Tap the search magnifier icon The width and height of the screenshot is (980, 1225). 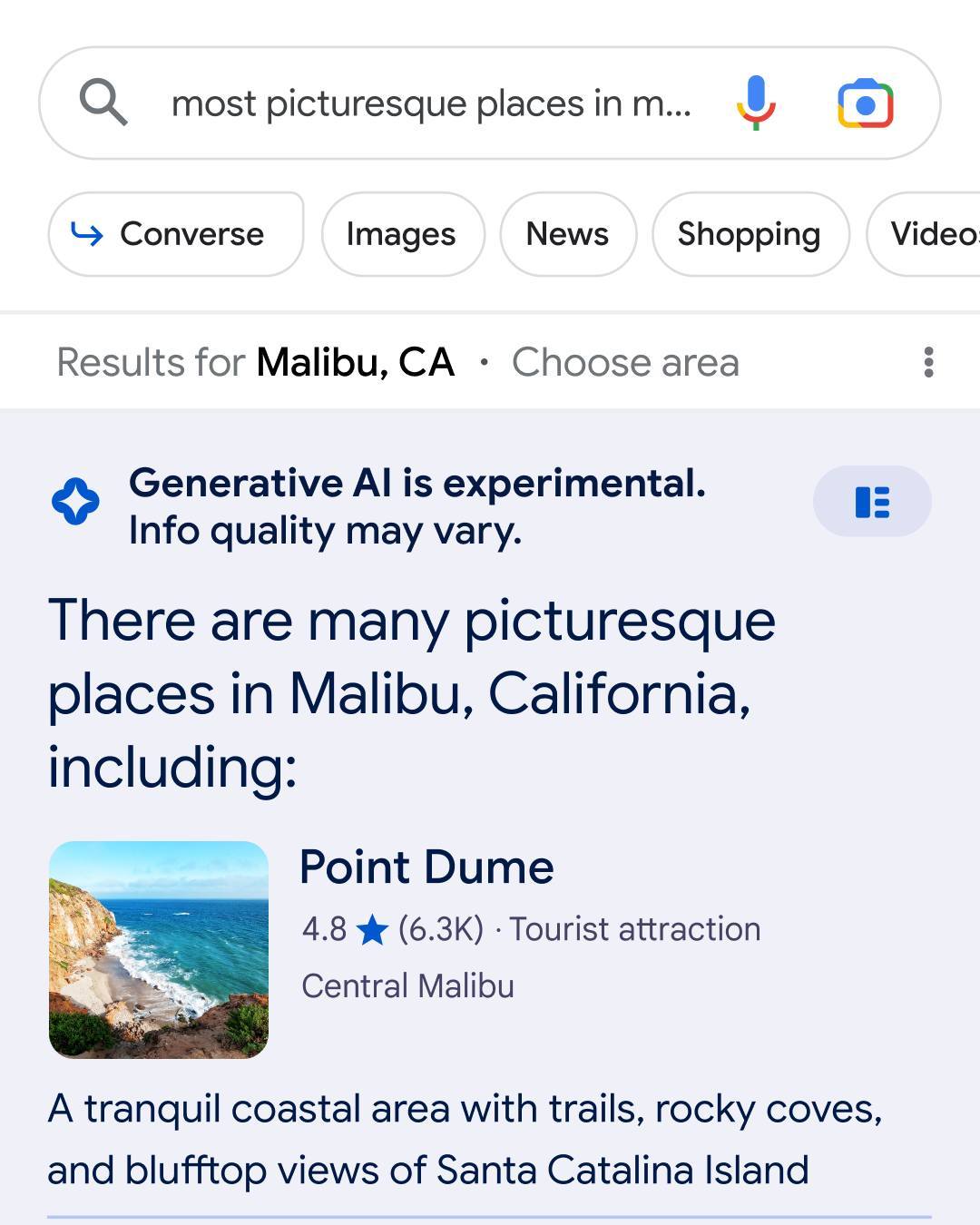click(103, 102)
